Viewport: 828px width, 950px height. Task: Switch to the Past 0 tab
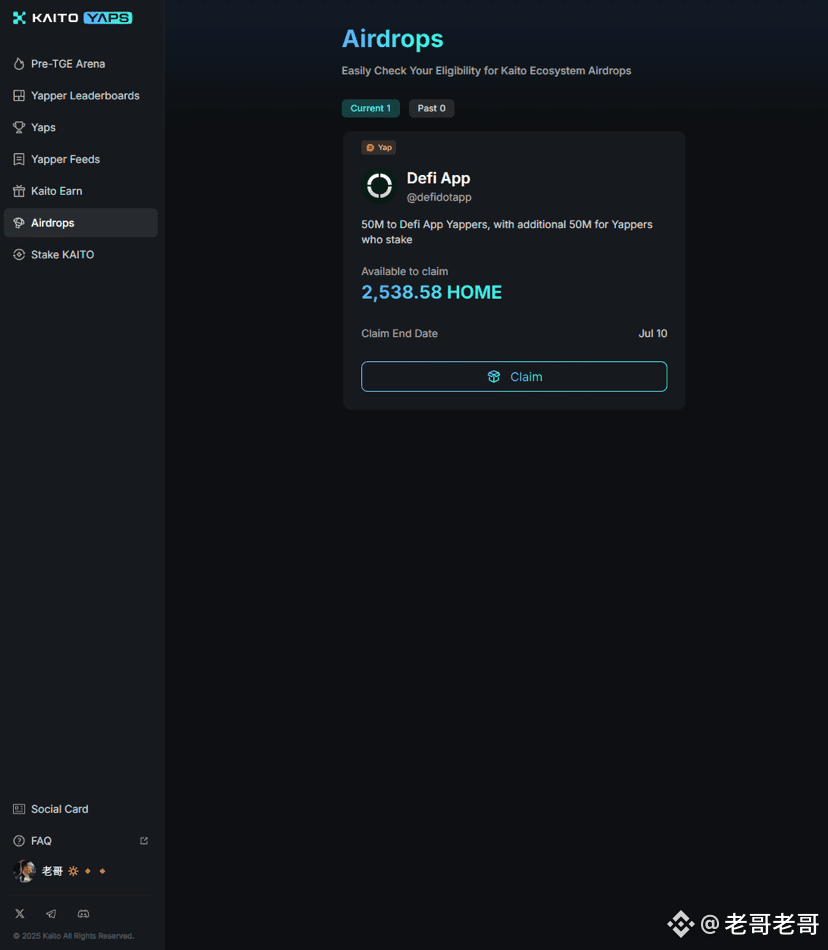point(431,108)
